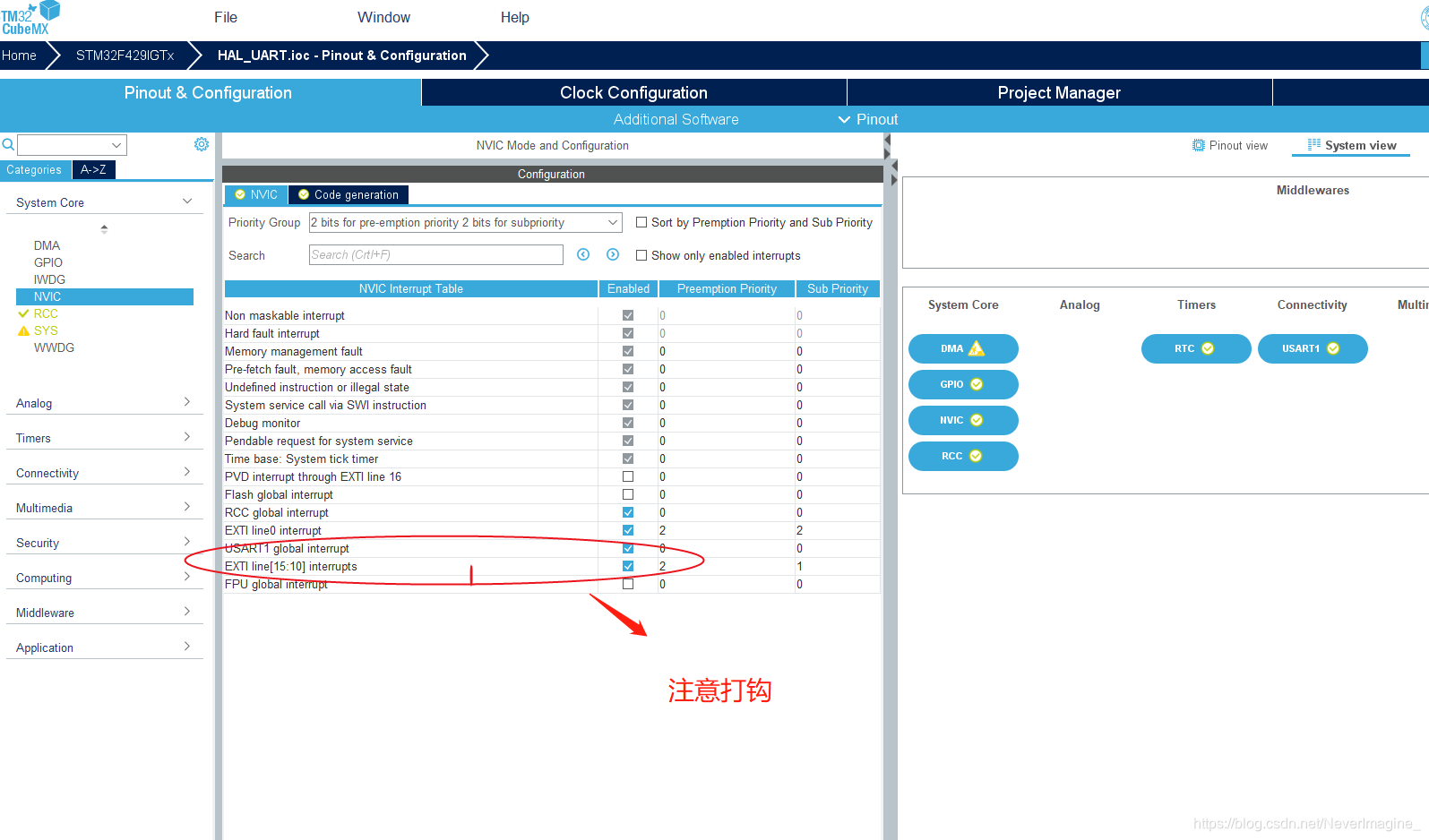Enable Sort by Premption Priority and Sub Priority
1429x840 pixels.
641,222
